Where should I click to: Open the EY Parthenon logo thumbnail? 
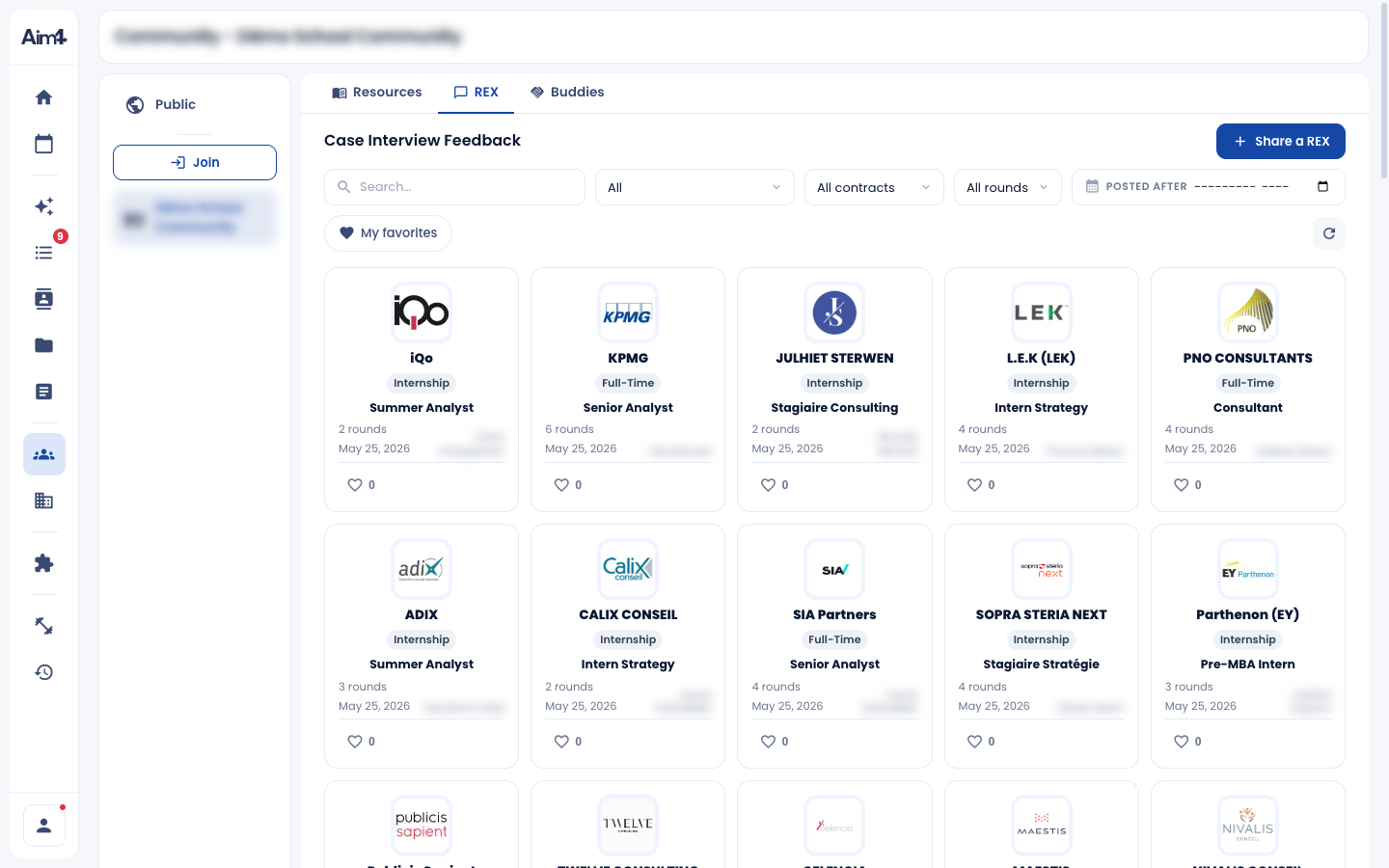1247,569
